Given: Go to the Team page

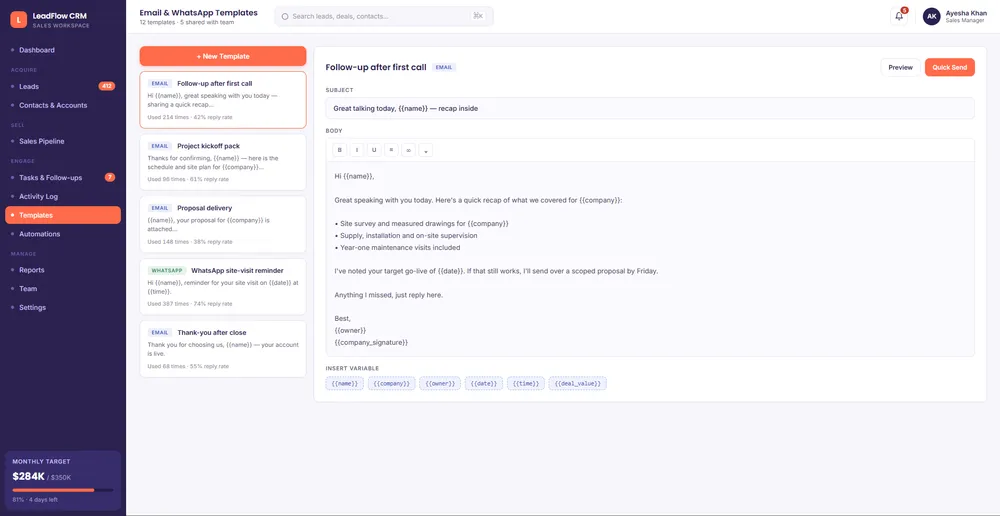Looking at the screenshot, I should click(62, 288).
